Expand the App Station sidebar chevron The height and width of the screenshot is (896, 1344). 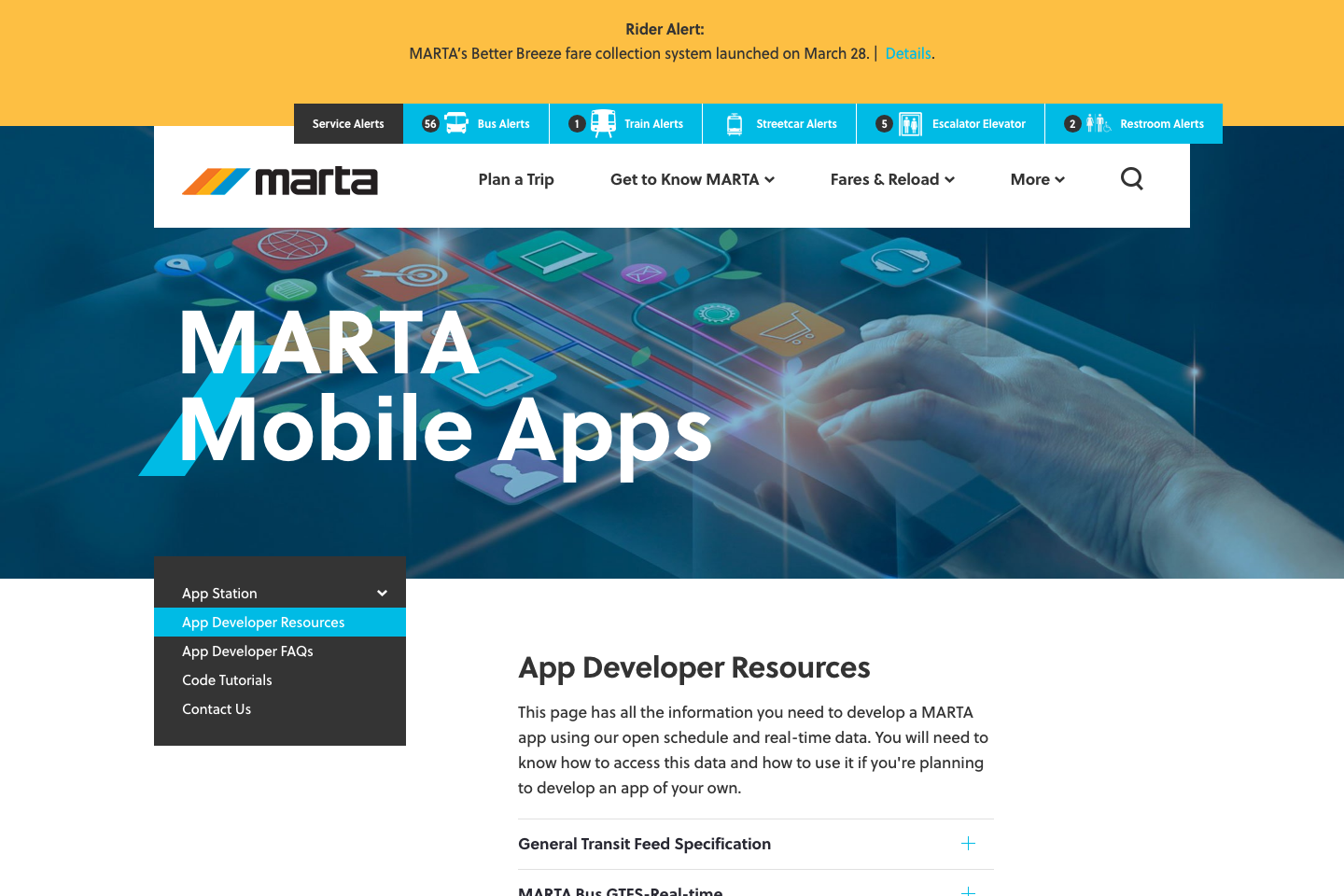point(382,594)
